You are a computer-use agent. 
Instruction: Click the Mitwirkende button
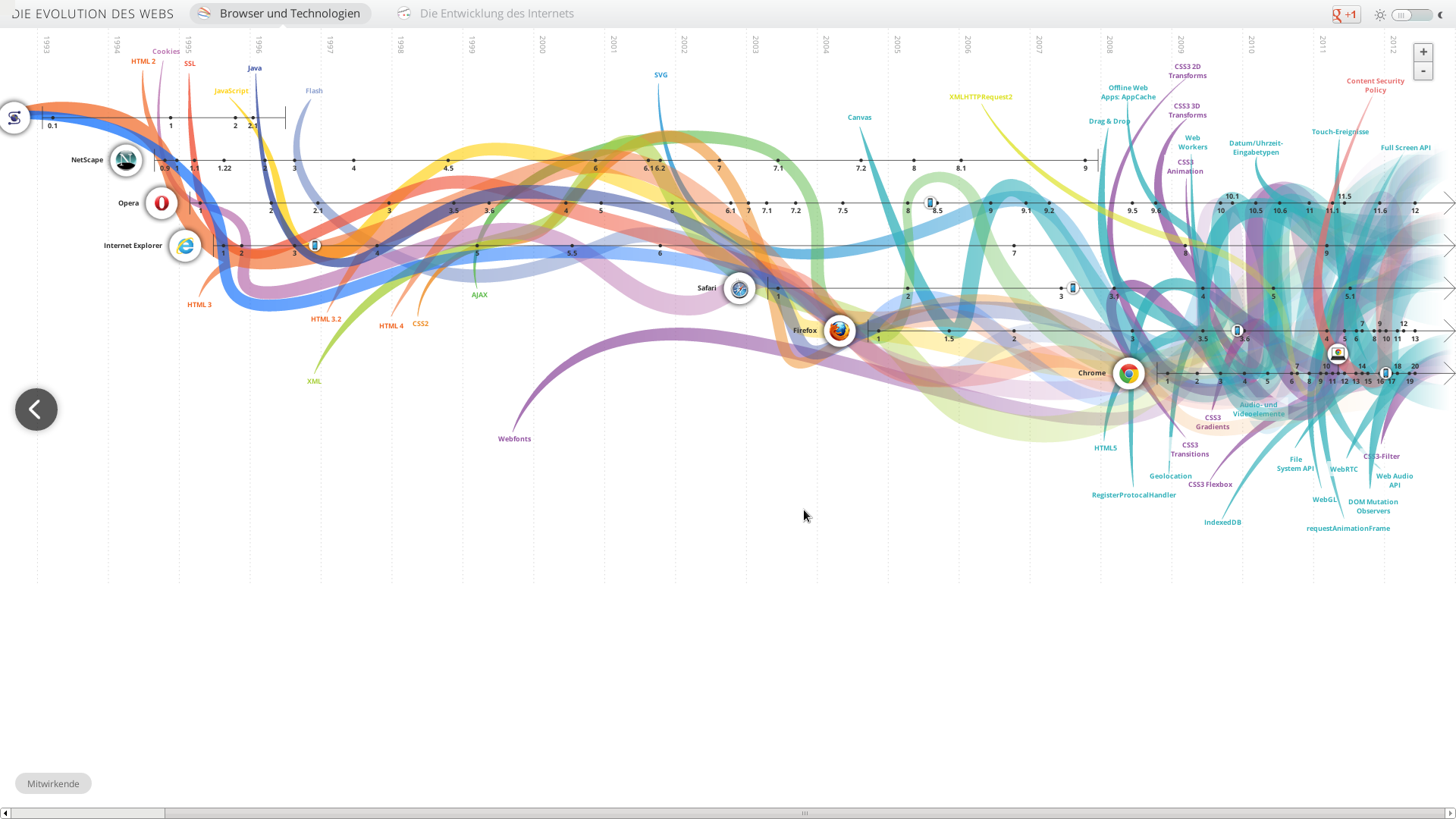pyautogui.click(x=53, y=783)
